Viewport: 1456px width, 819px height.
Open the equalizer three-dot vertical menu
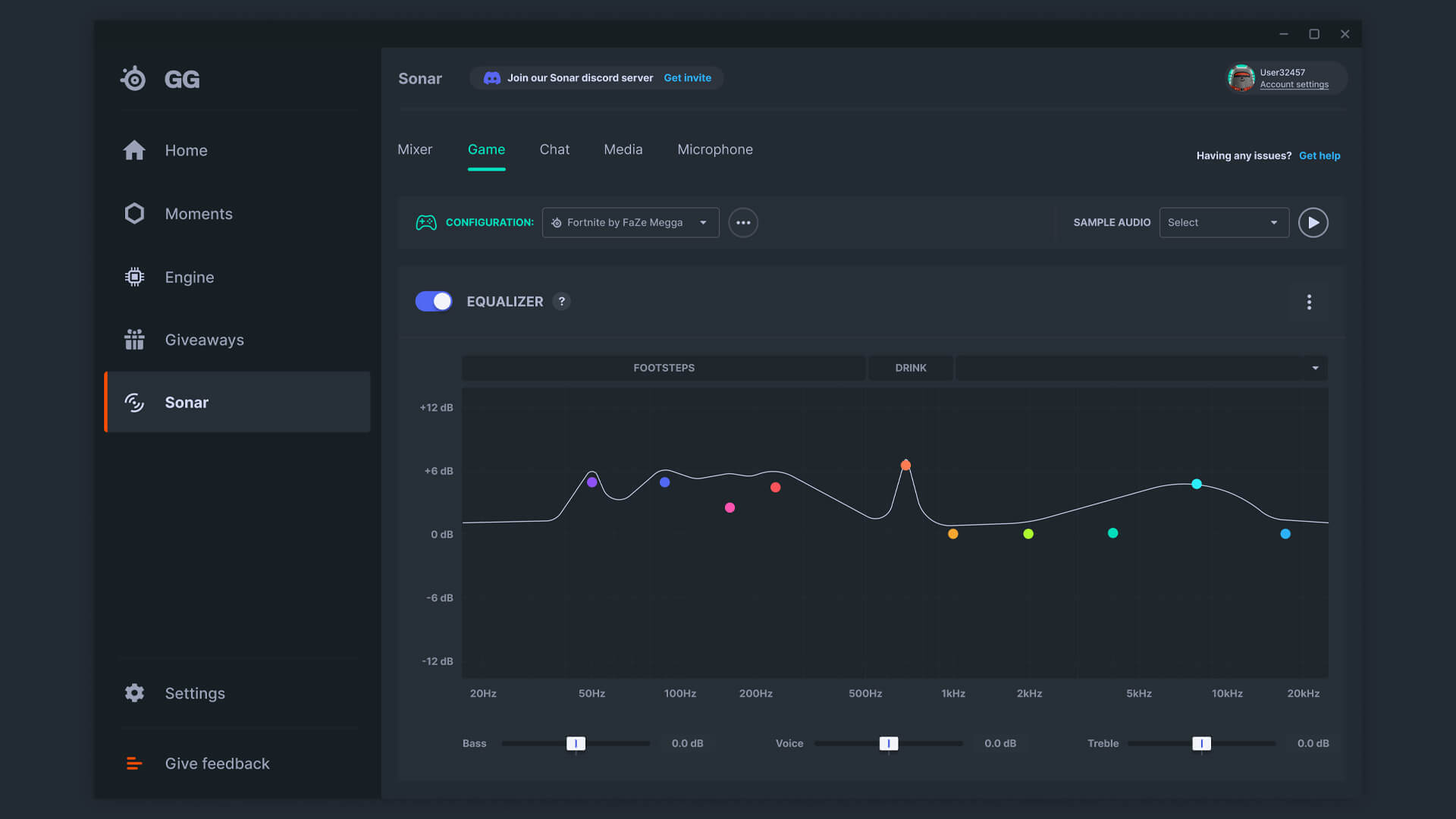pyautogui.click(x=1309, y=303)
